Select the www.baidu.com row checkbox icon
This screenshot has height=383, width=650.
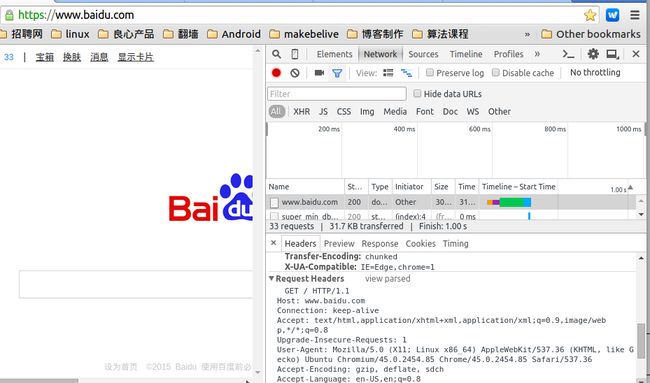(274, 203)
